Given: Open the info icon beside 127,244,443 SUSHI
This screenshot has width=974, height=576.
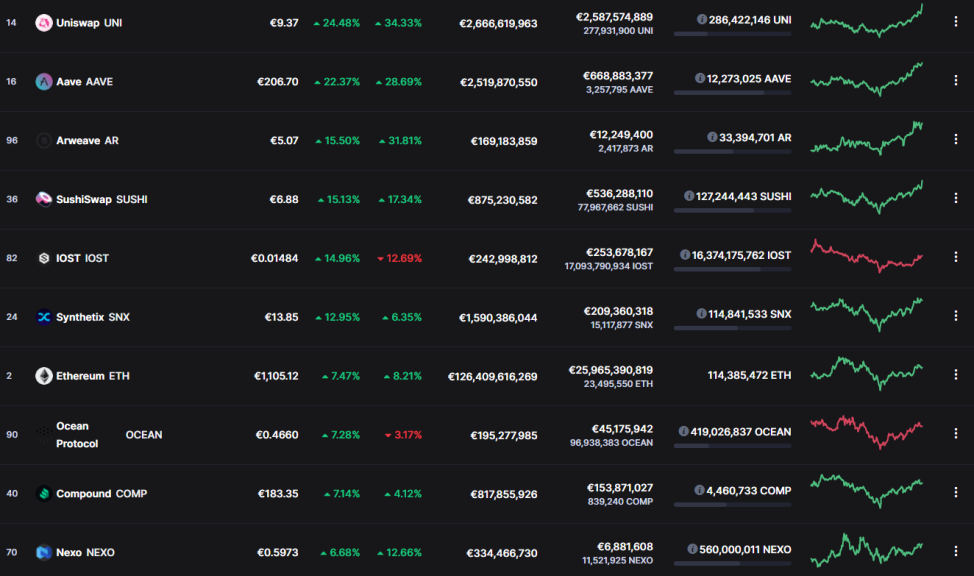Looking at the screenshot, I should point(688,196).
